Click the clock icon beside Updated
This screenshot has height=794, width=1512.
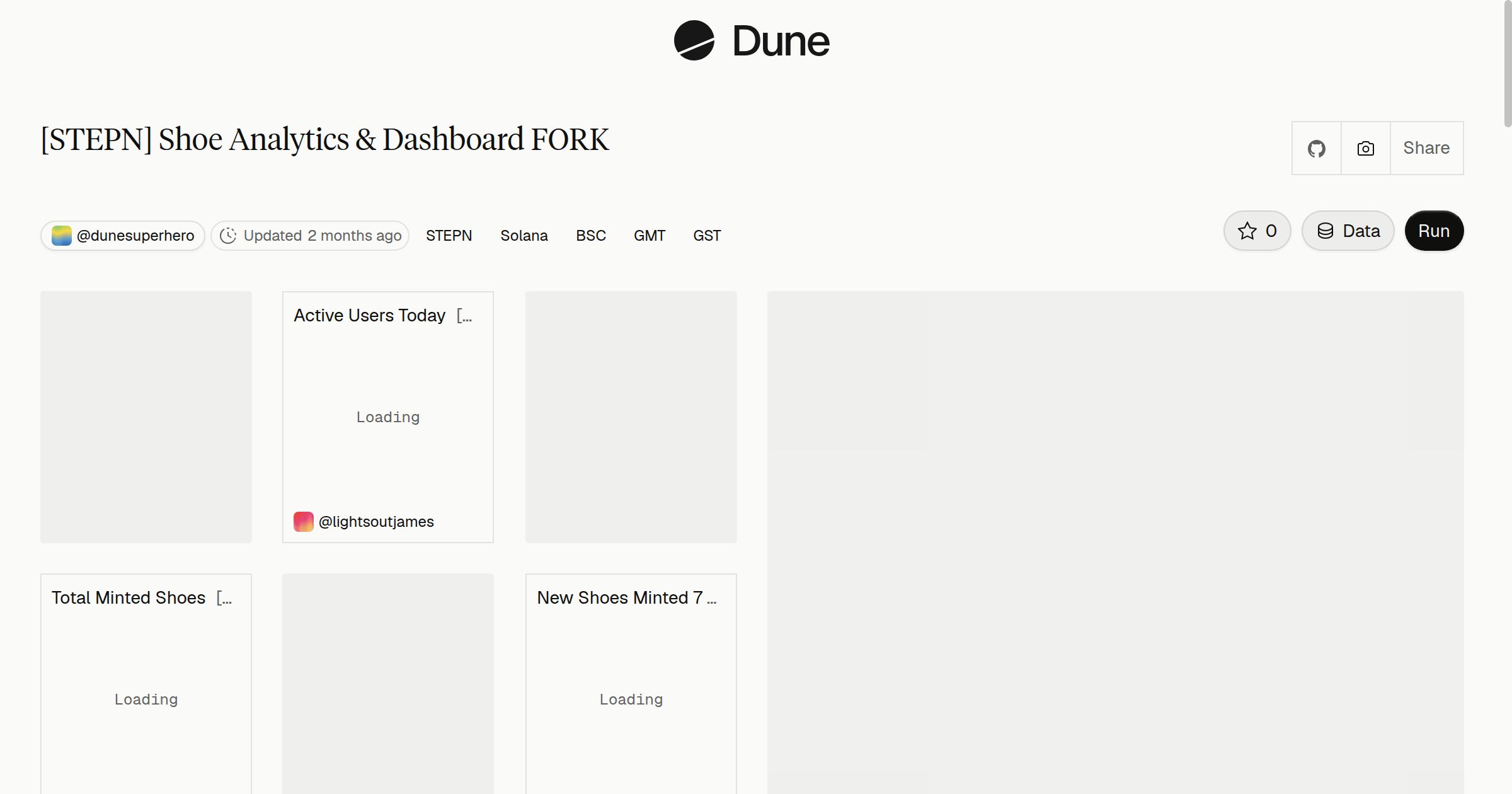tap(228, 236)
